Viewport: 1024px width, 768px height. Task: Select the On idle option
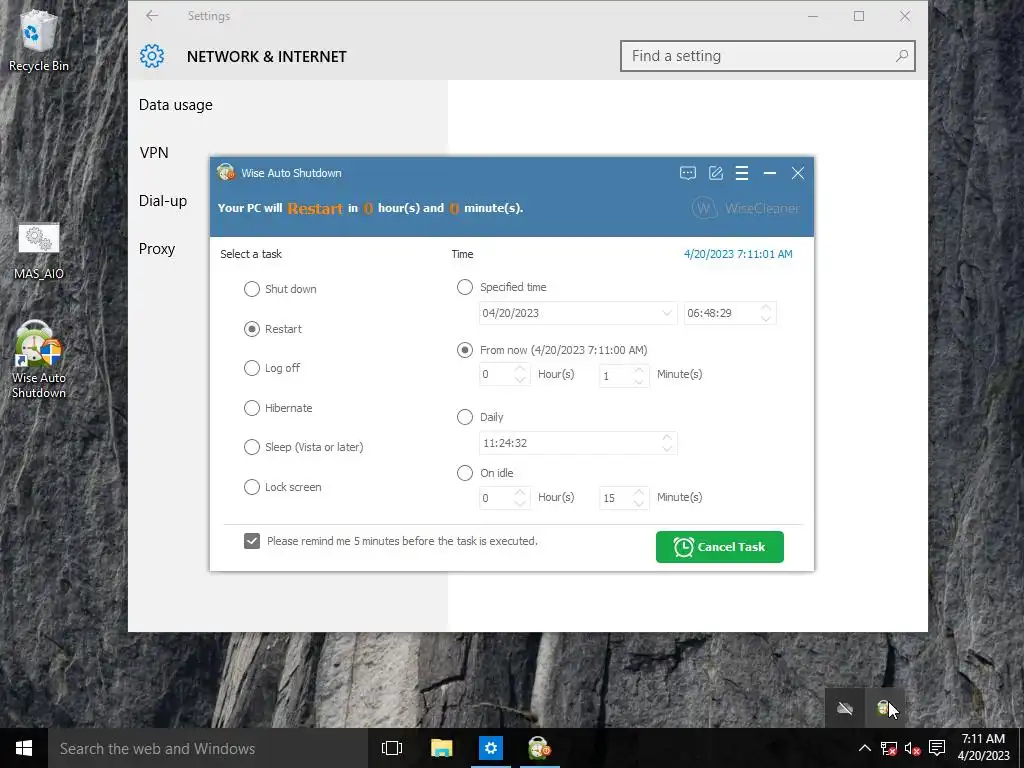point(485,473)
